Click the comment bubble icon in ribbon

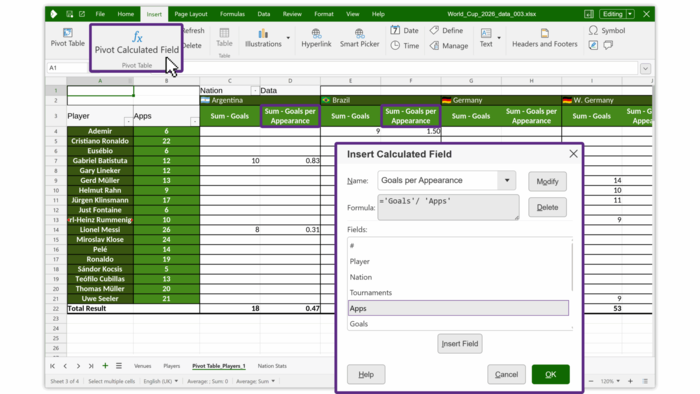(608, 45)
